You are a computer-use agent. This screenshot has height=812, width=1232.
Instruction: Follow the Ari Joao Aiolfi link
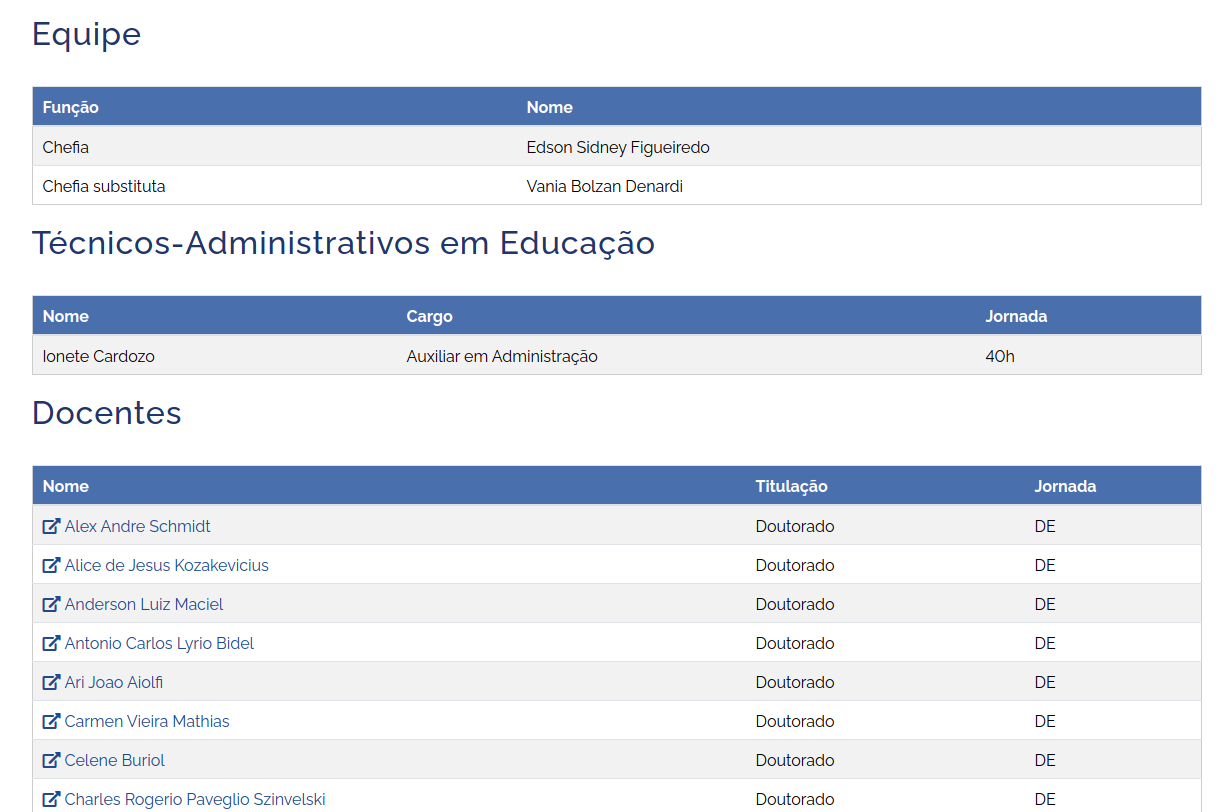(113, 682)
